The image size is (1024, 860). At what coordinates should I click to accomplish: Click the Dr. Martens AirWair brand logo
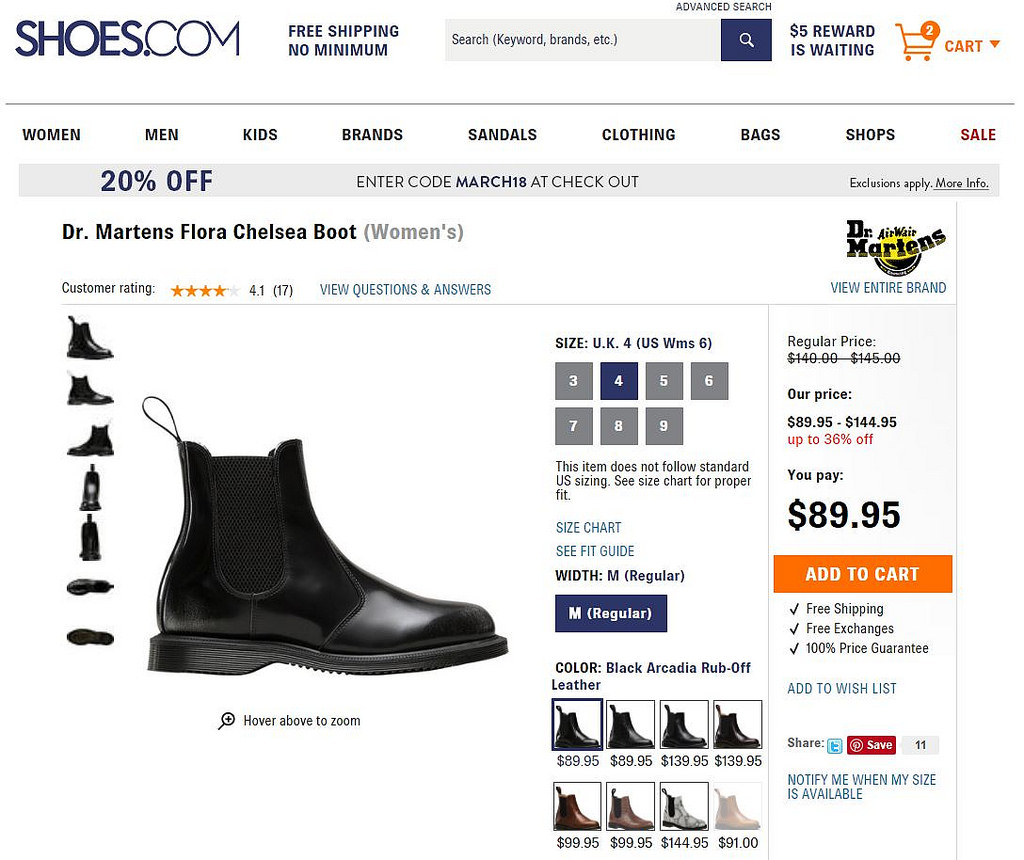895,247
